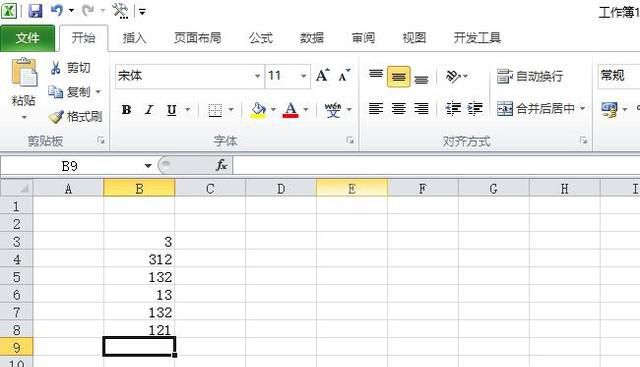Viewport: 640px width, 367px height.
Task: Switch to the 插入 (Insert) tab
Action: click(134, 38)
